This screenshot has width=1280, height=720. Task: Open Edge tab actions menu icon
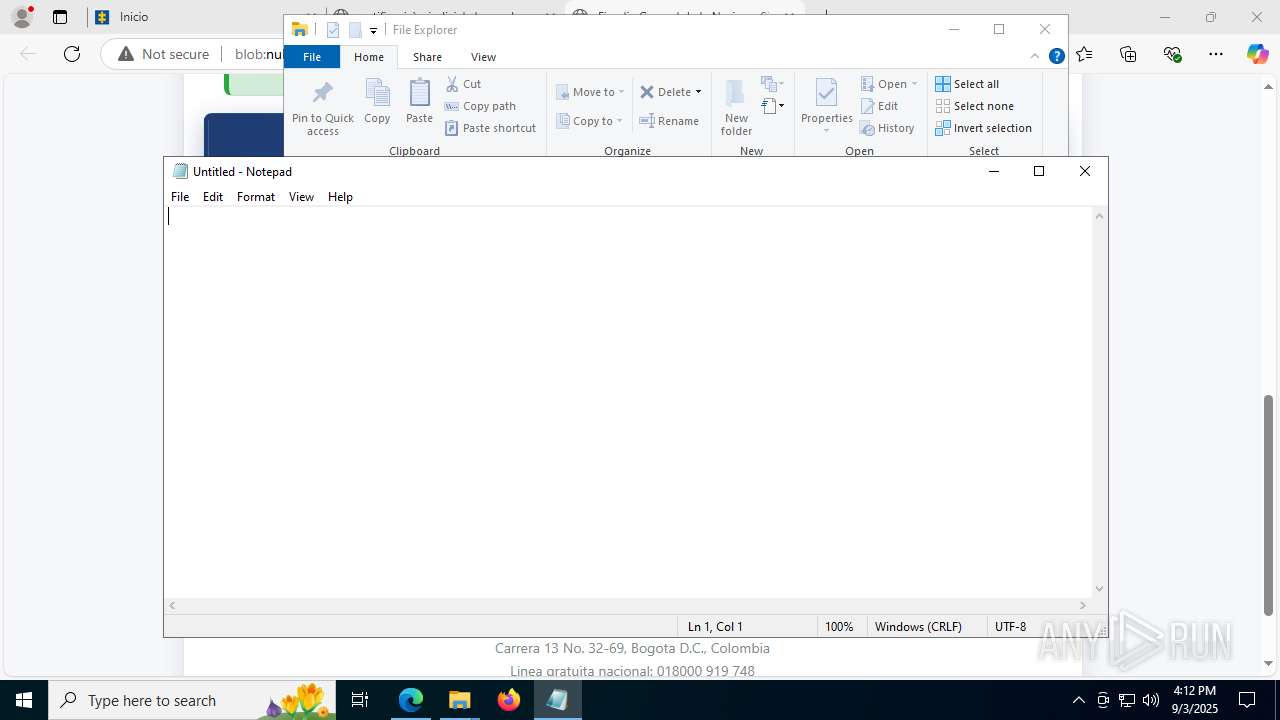tap(60, 17)
